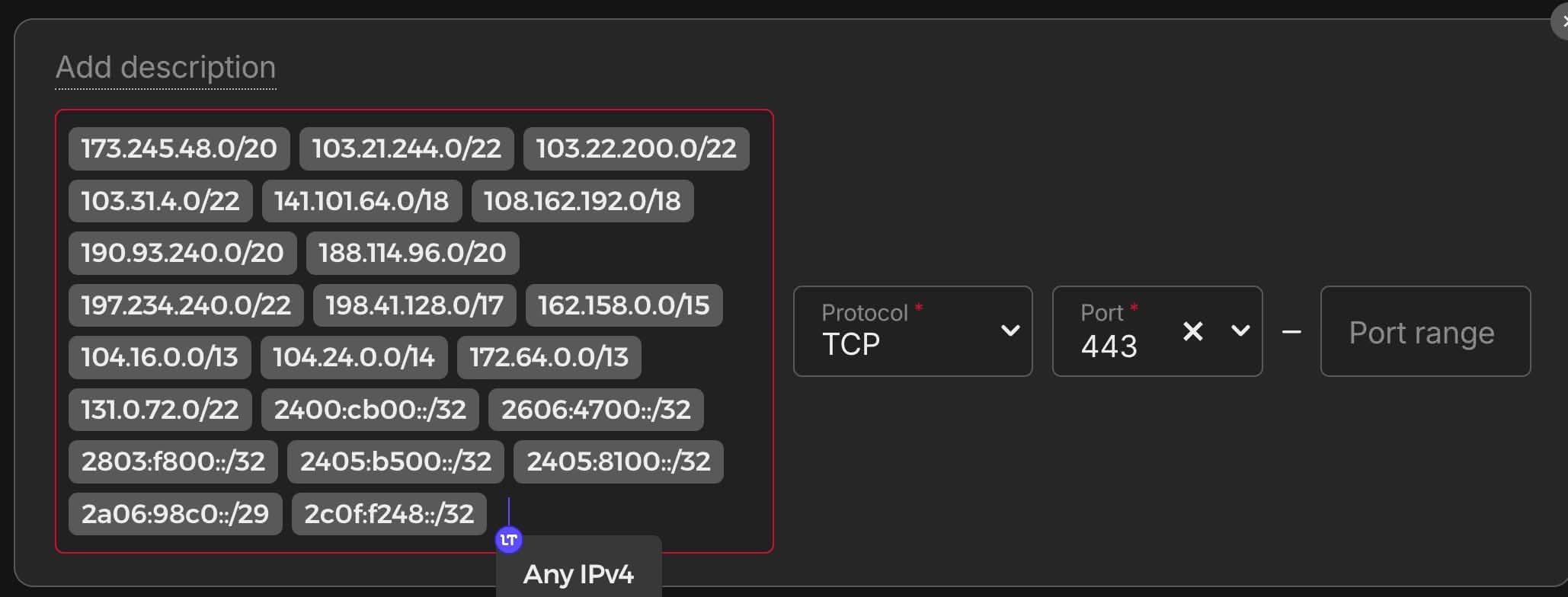
Task: Click the 103.21.244.0/22 address chip
Action: (x=406, y=148)
